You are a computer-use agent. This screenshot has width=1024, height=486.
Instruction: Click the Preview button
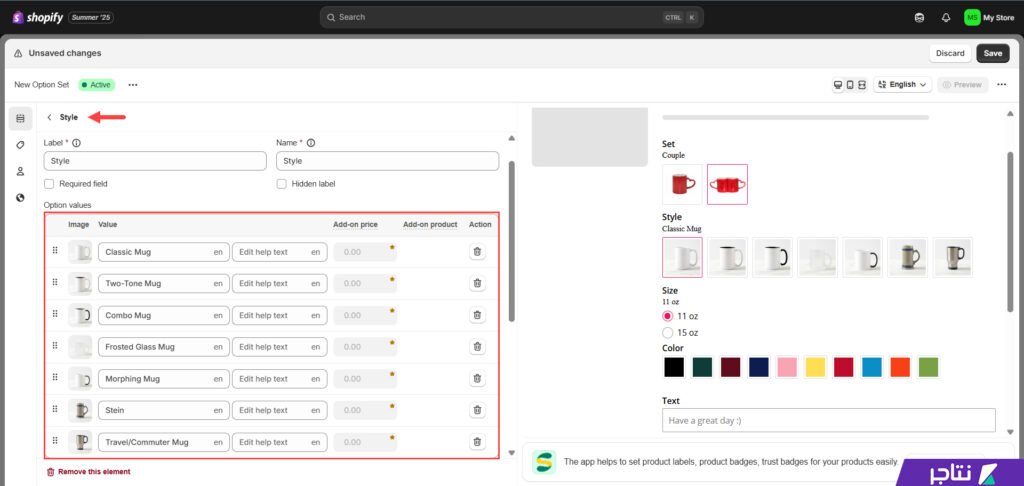tap(963, 85)
